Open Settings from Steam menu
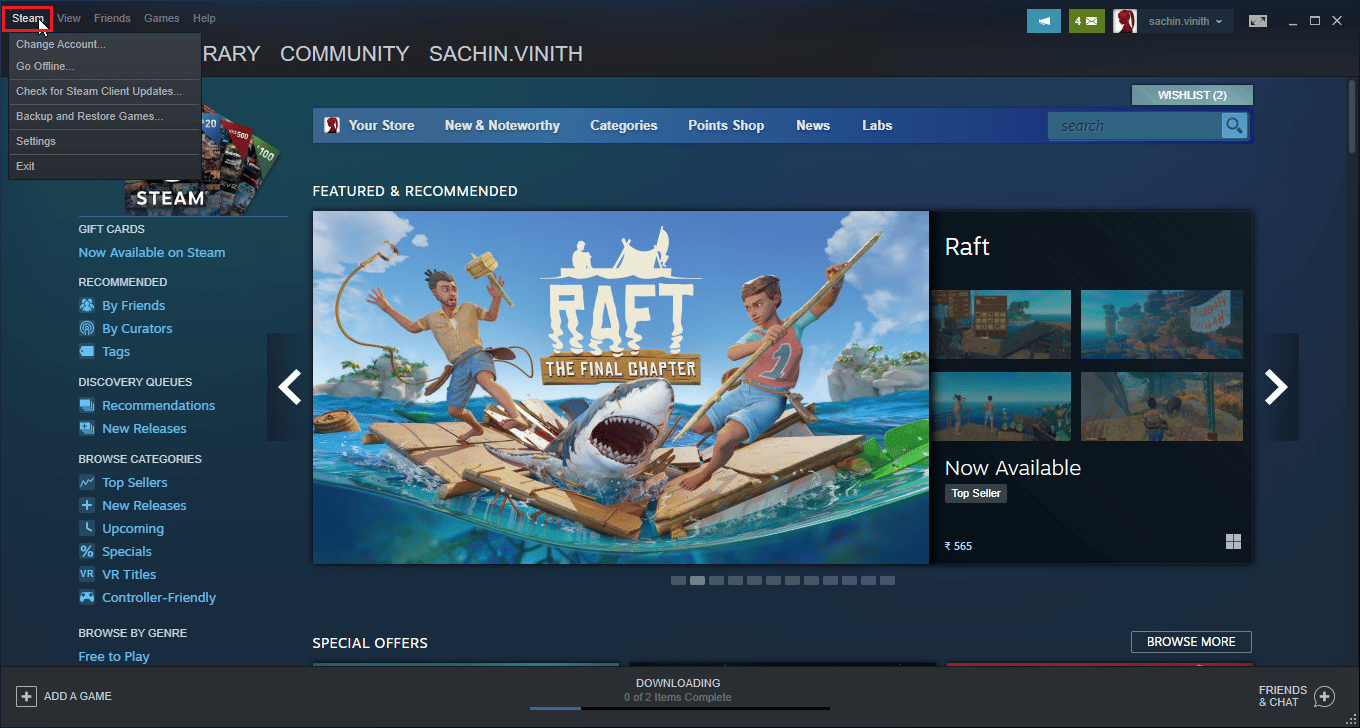Screen dimensions: 1360x728 coord(105,141)
